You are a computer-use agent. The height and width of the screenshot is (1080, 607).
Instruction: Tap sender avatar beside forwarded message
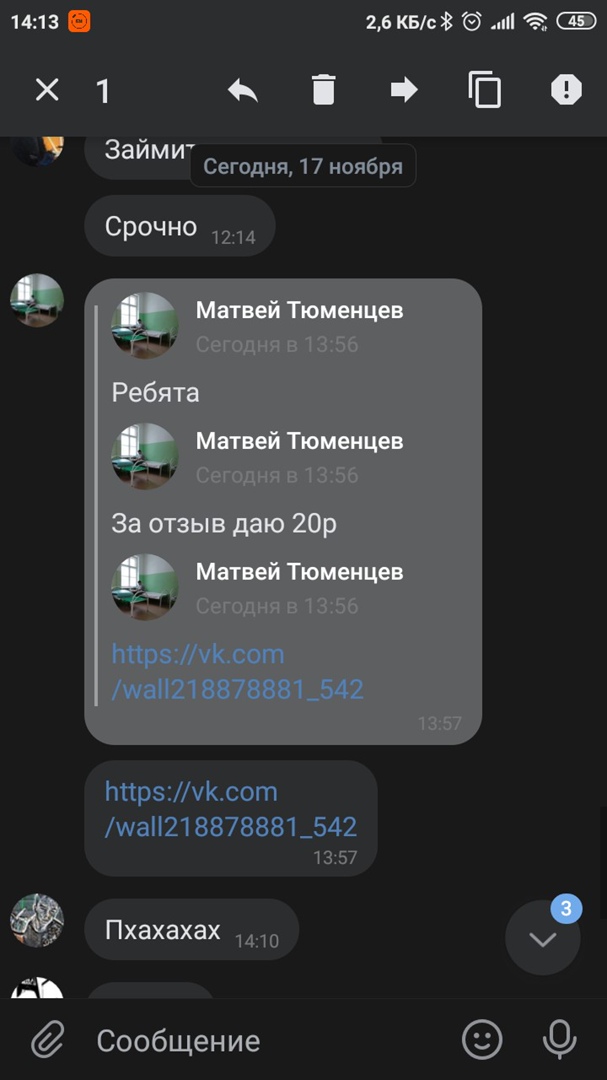pos(37,300)
